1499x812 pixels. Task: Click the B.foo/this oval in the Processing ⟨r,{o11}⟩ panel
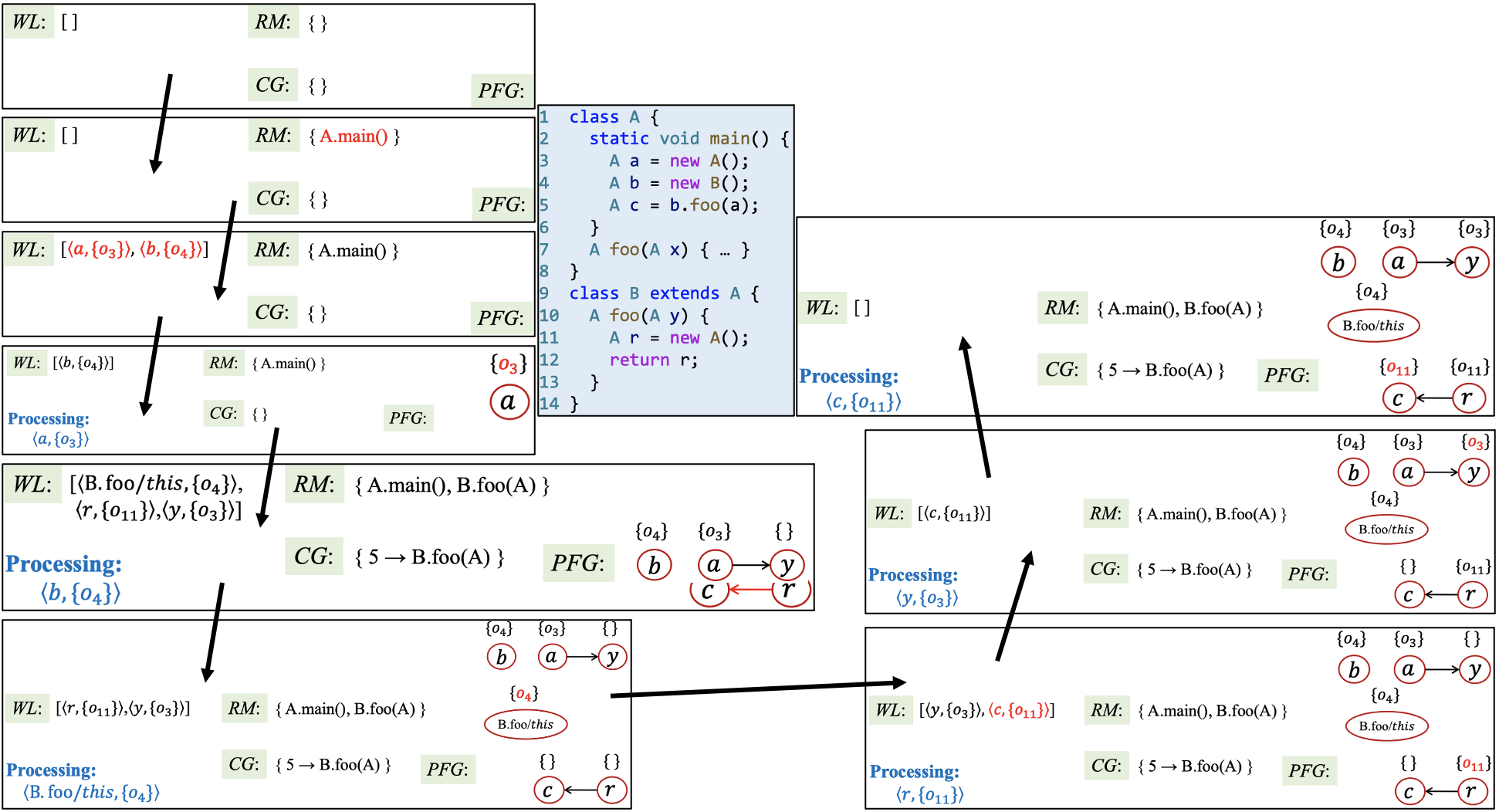click(x=1387, y=726)
